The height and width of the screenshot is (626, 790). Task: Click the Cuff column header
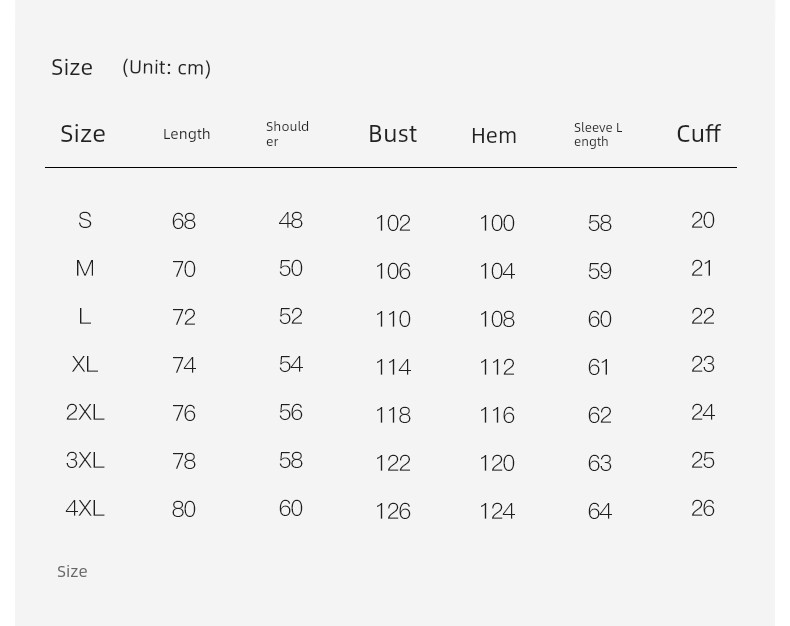pos(698,134)
